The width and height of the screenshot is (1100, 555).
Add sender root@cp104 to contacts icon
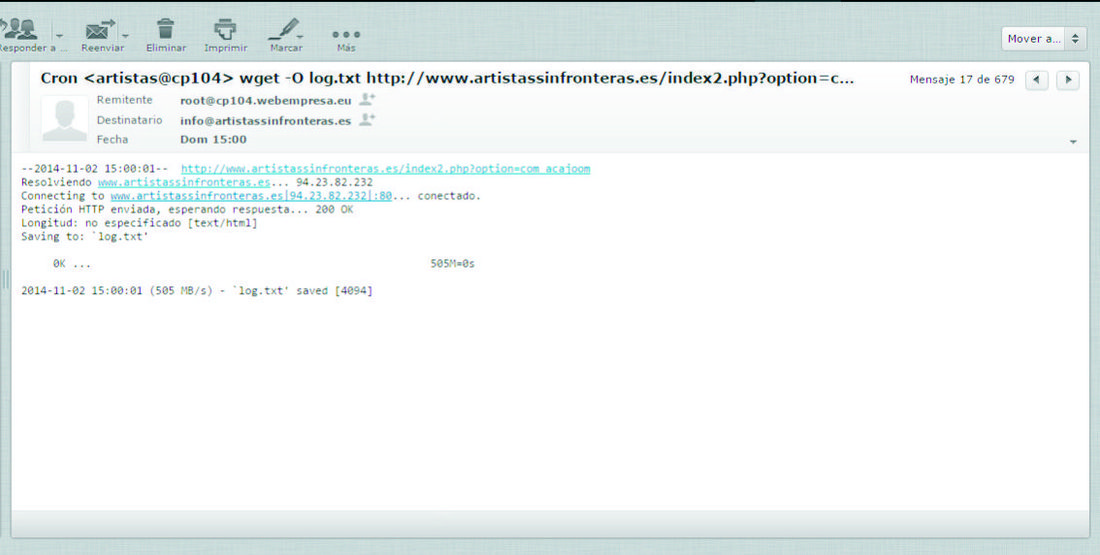click(x=367, y=100)
